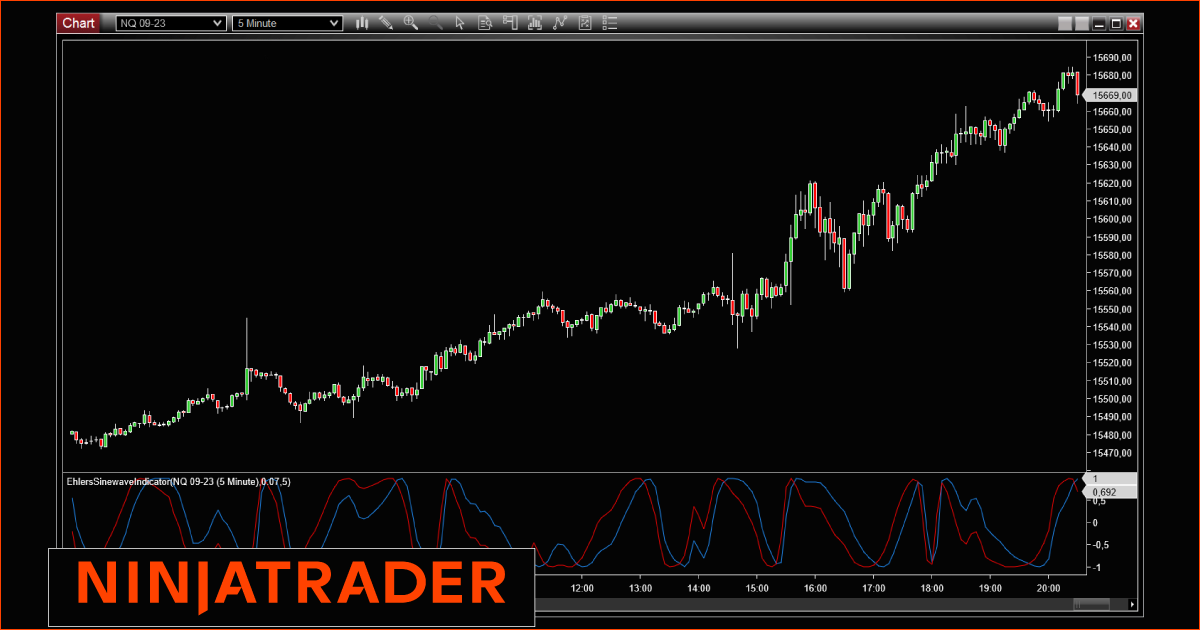
Task: Click the -0,5 indicator axis label
Action: coord(1102,545)
